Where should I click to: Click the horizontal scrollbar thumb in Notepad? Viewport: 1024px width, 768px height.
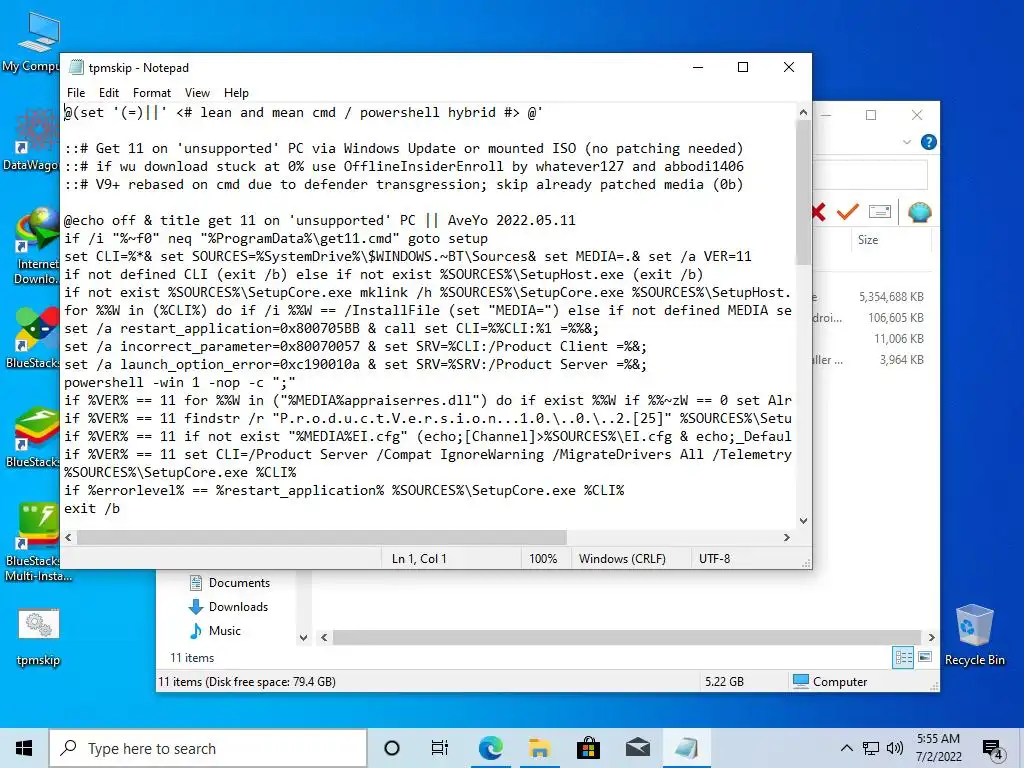(x=321, y=537)
